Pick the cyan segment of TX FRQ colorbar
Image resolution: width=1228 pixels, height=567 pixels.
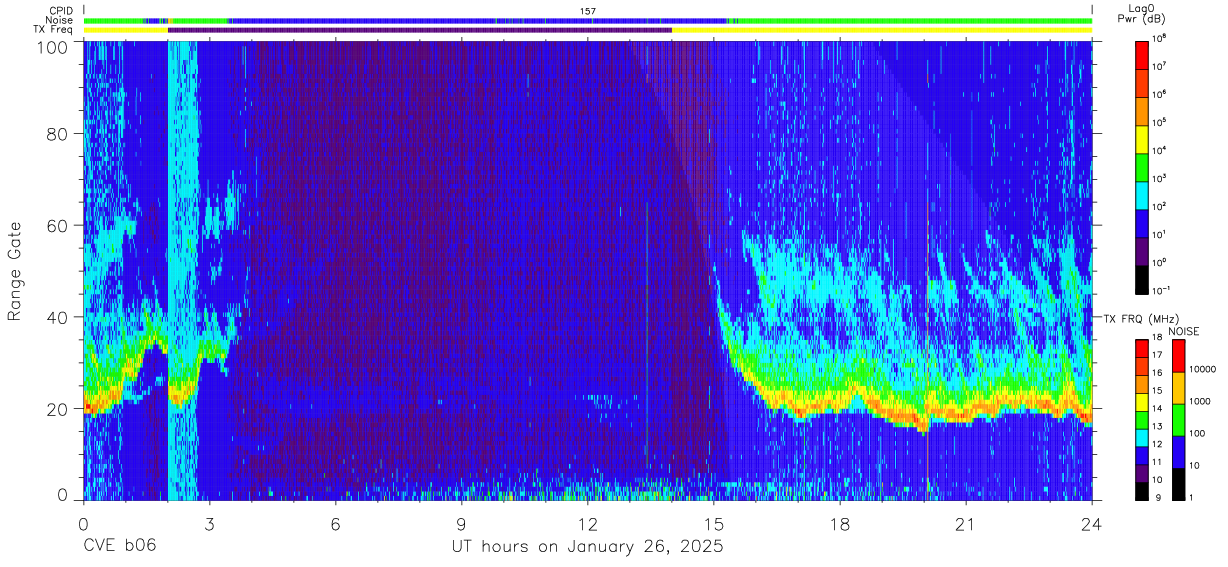tap(1142, 436)
